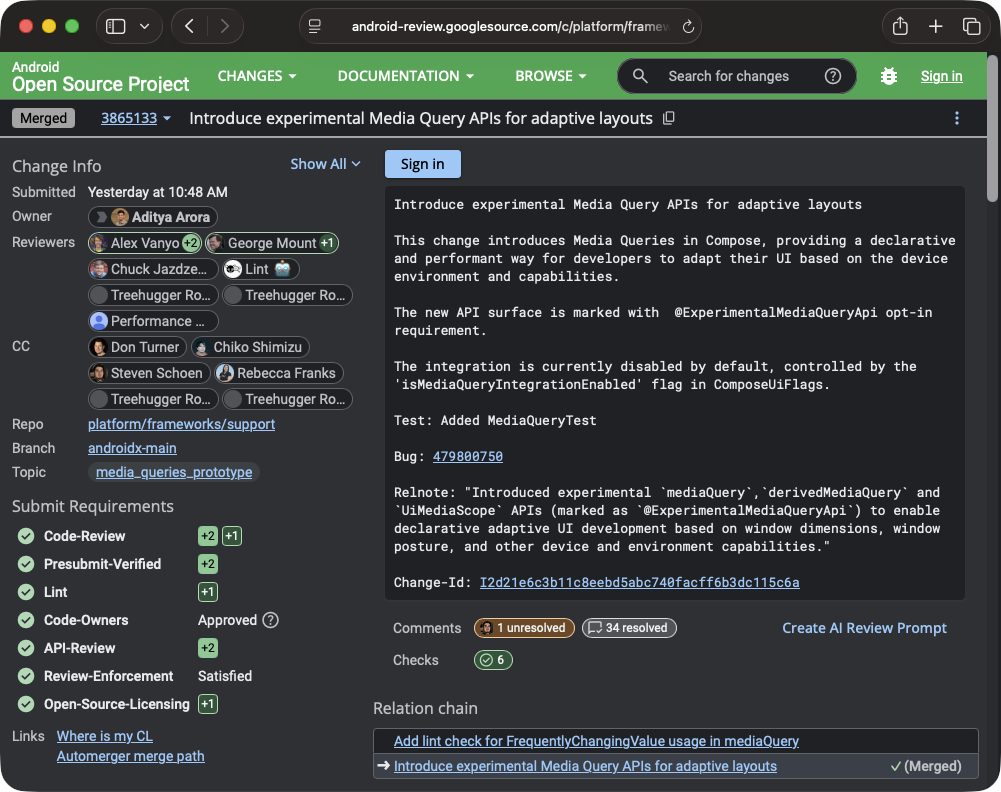Viewport: 1001px width, 792px height.
Task: Click the Code-Review +1 vote chip
Action: pyautogui.click(x=232, y=536)
